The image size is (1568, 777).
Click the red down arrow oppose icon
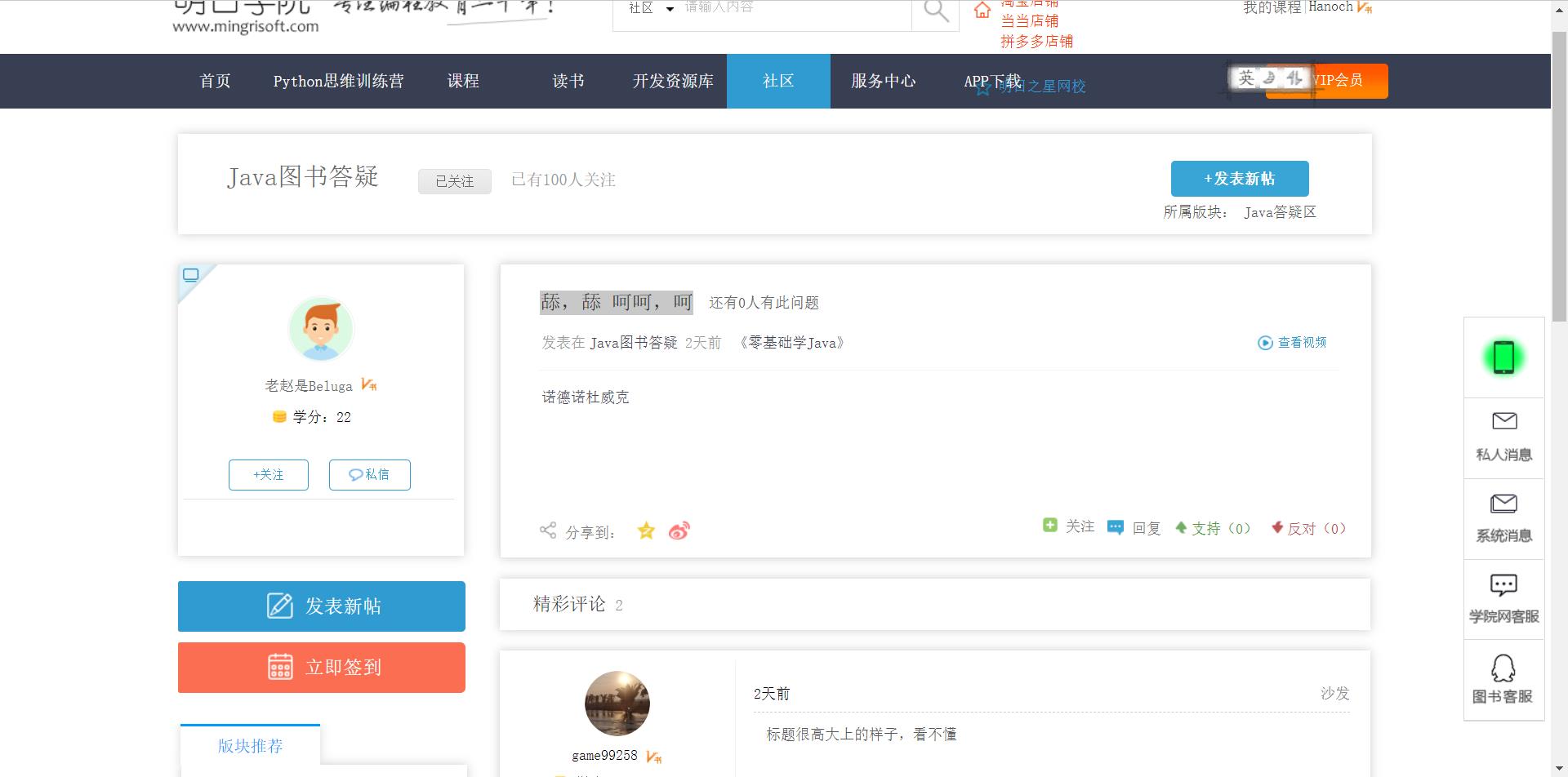(1277, 527)
